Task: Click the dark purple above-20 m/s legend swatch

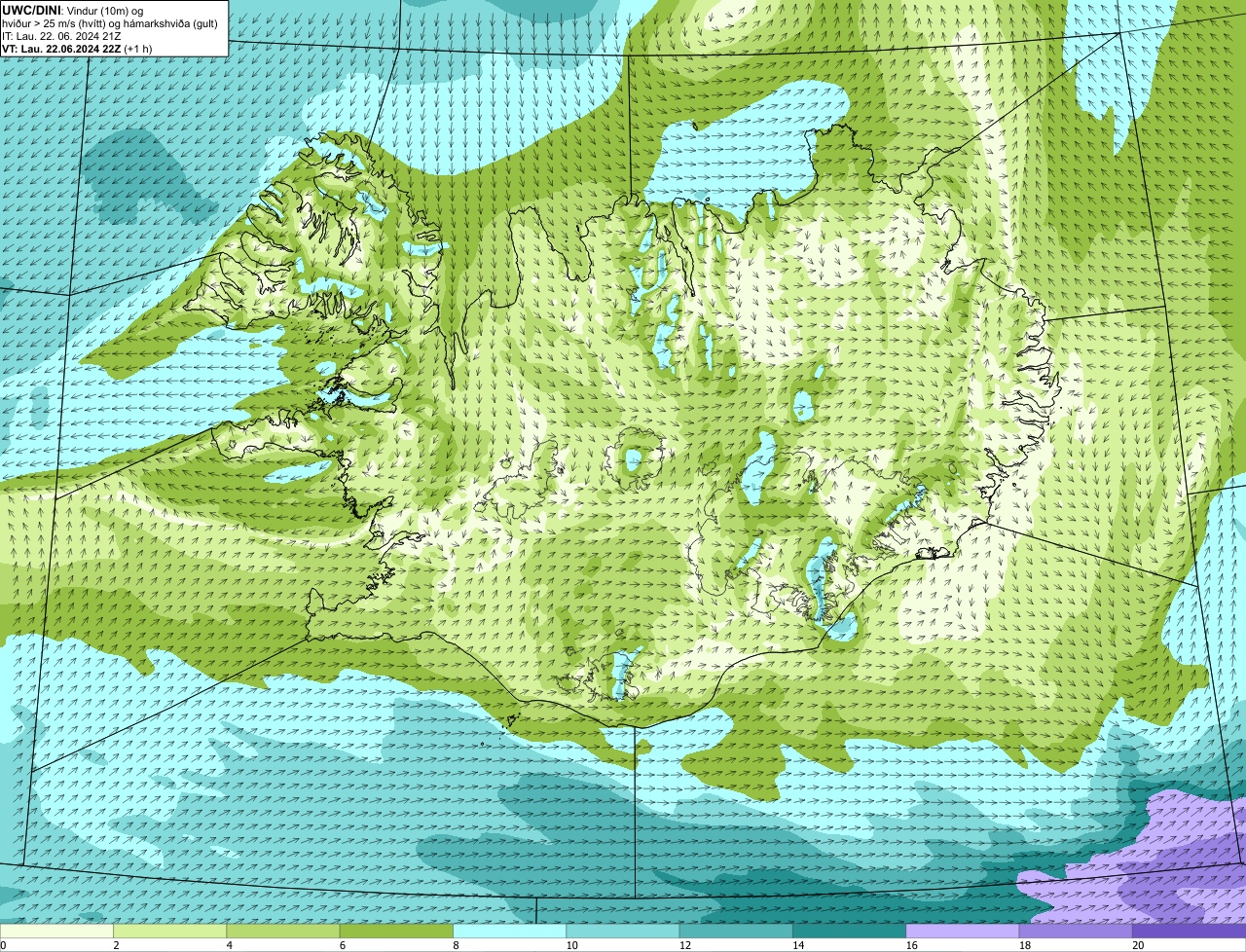Action: click(1190, 931)
